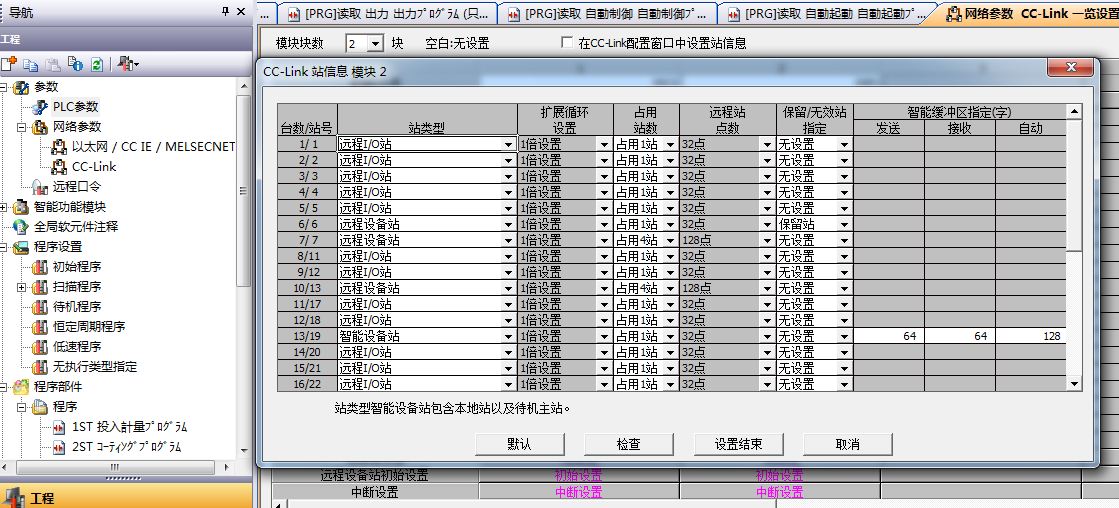1119x508 pixels.
Task: Click the green Refresh icon in navigation toolbar
Action: 97,64
